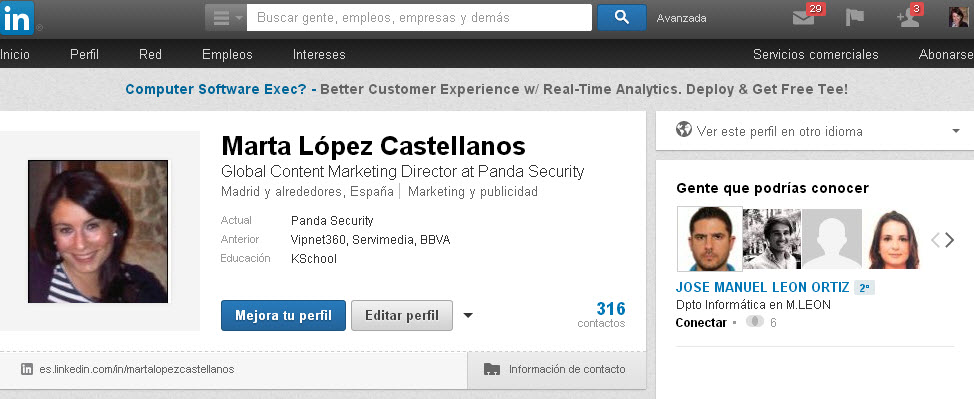
Task: Click Editar perfil button
Action: (402, 316)
